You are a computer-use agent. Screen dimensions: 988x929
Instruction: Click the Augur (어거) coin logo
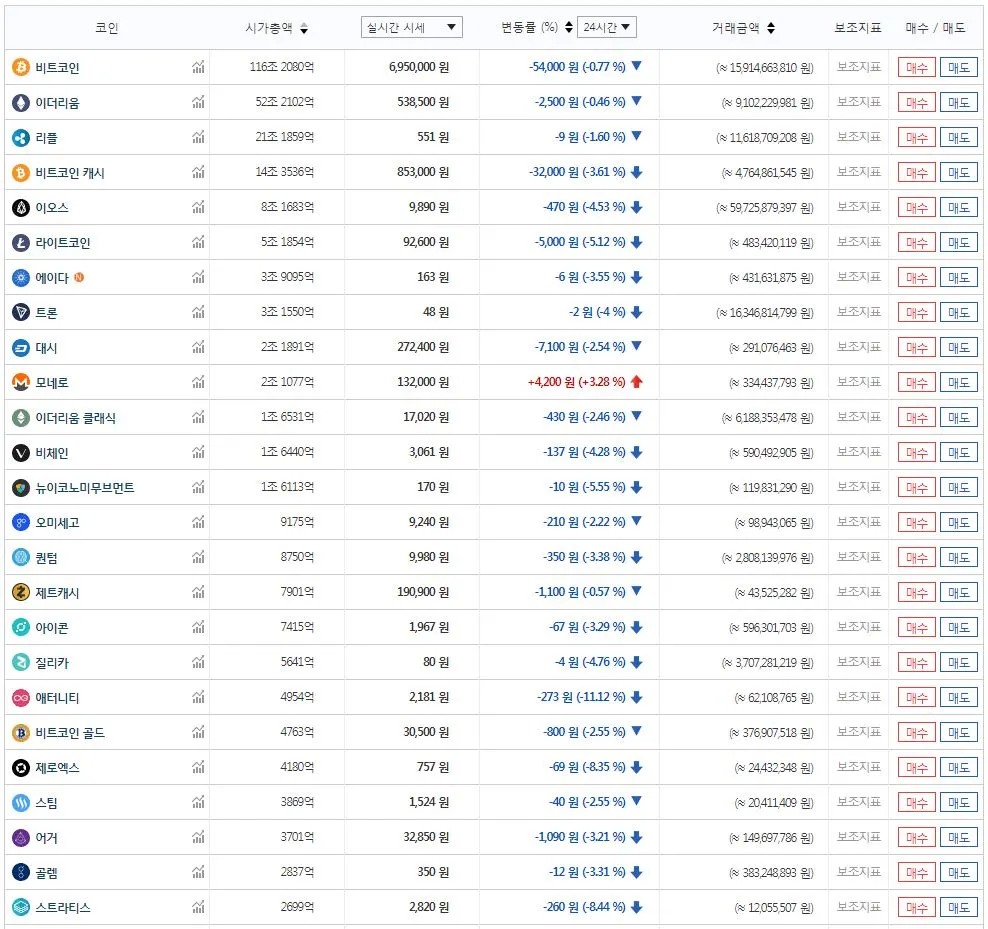21,838
